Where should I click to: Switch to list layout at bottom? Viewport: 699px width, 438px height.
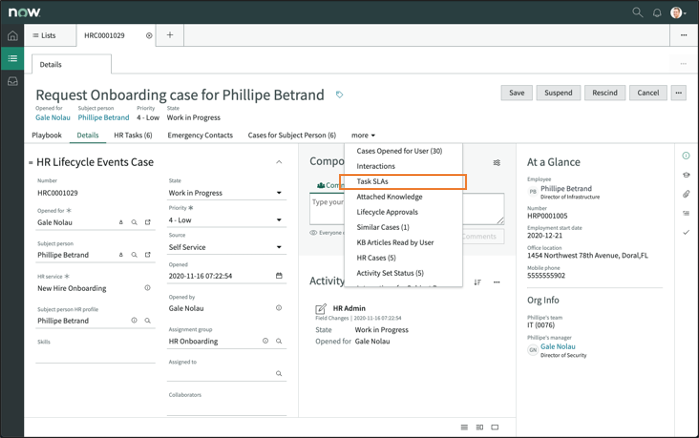464,427
